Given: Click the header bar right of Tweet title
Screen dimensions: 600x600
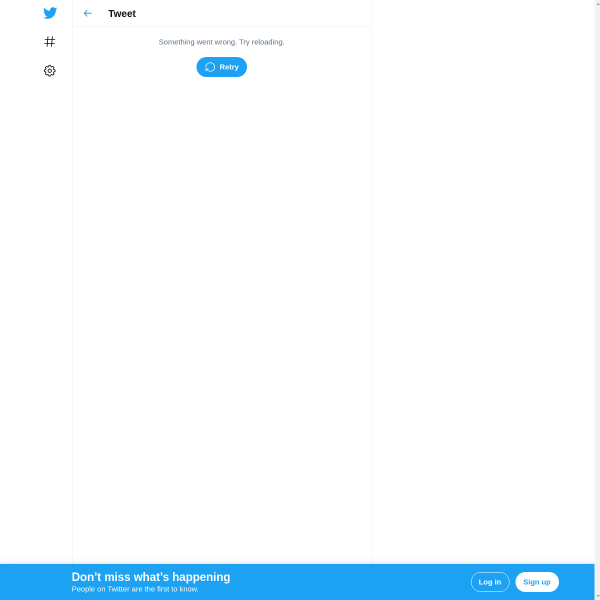Looking at the screenshot, I should 253,13.
